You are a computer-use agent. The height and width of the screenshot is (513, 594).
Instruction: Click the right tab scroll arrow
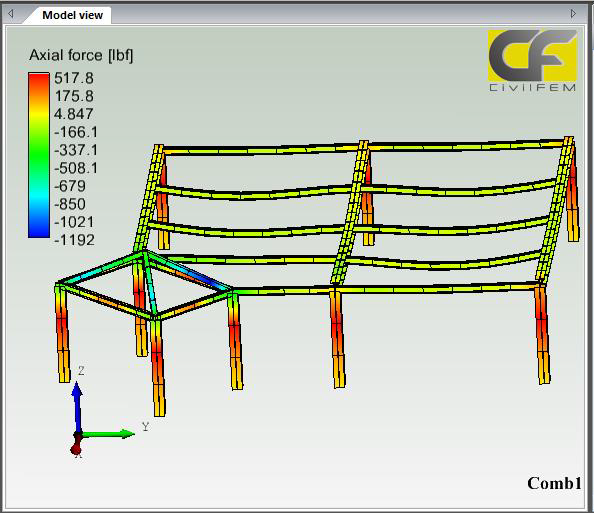pos(573,14)
